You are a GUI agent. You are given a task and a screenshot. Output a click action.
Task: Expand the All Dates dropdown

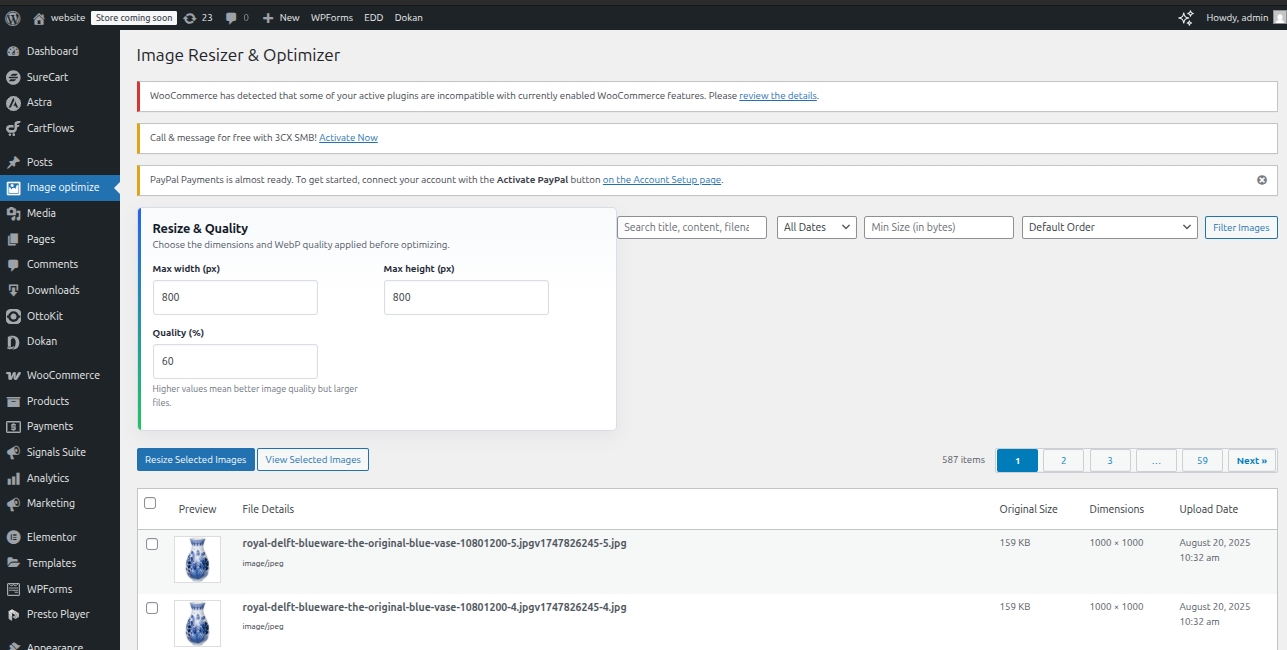816,227
